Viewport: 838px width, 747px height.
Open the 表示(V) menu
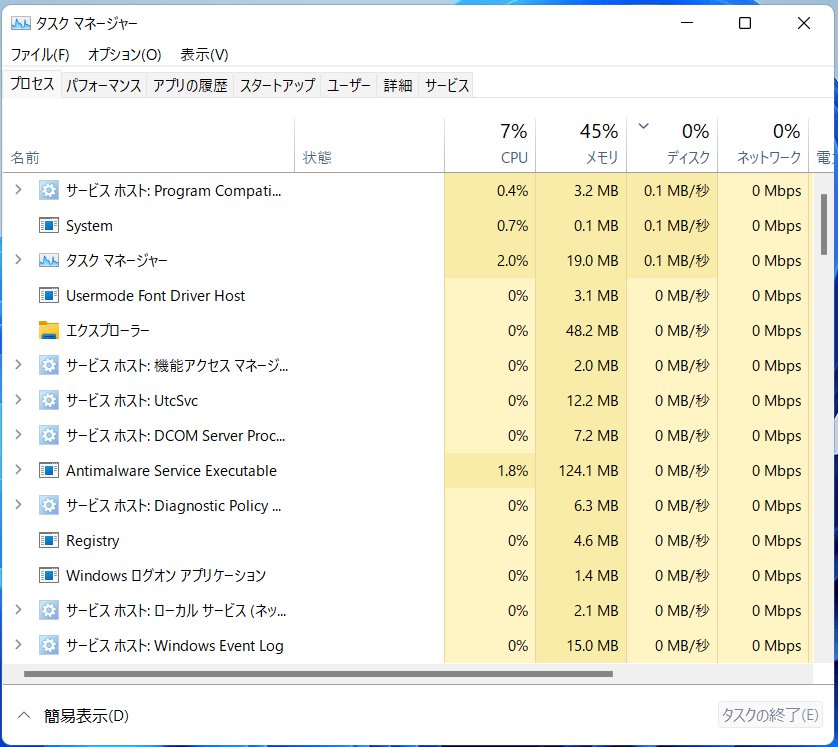pos(204,55)
